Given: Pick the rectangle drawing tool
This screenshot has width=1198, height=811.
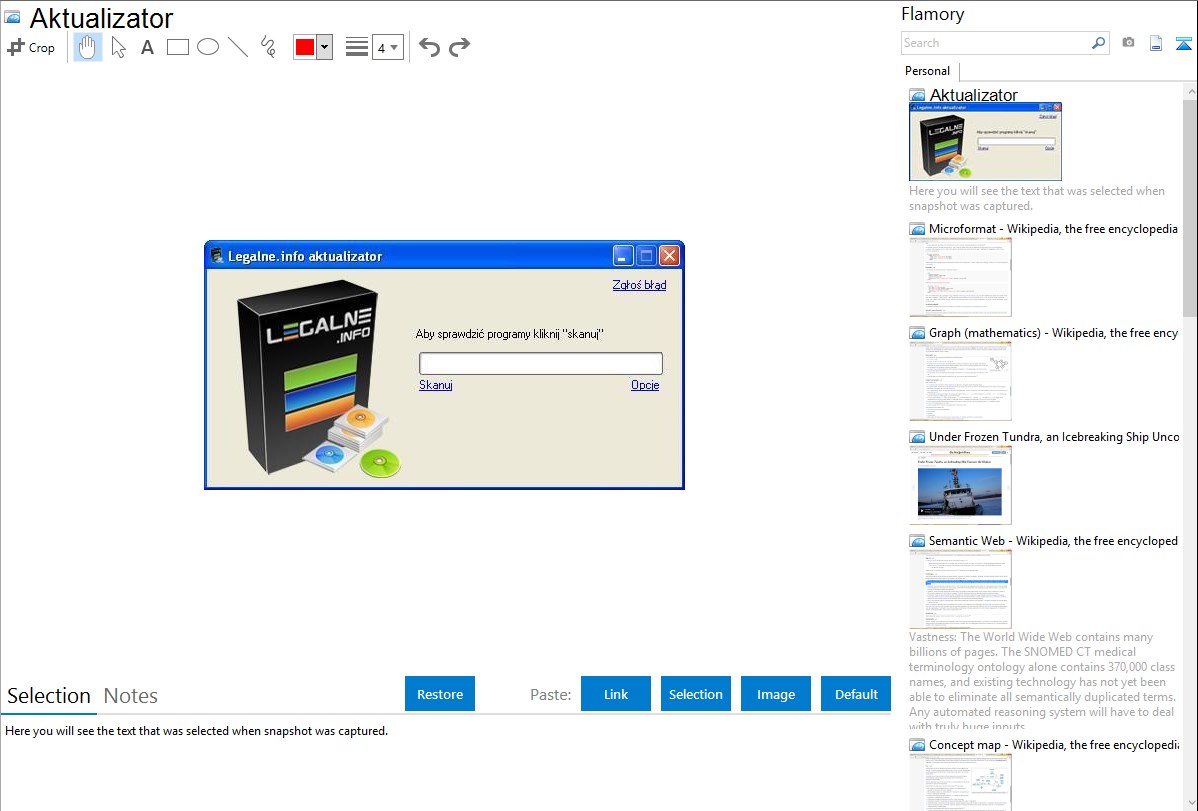Looking at the screenshot, I should click(177, 47).
